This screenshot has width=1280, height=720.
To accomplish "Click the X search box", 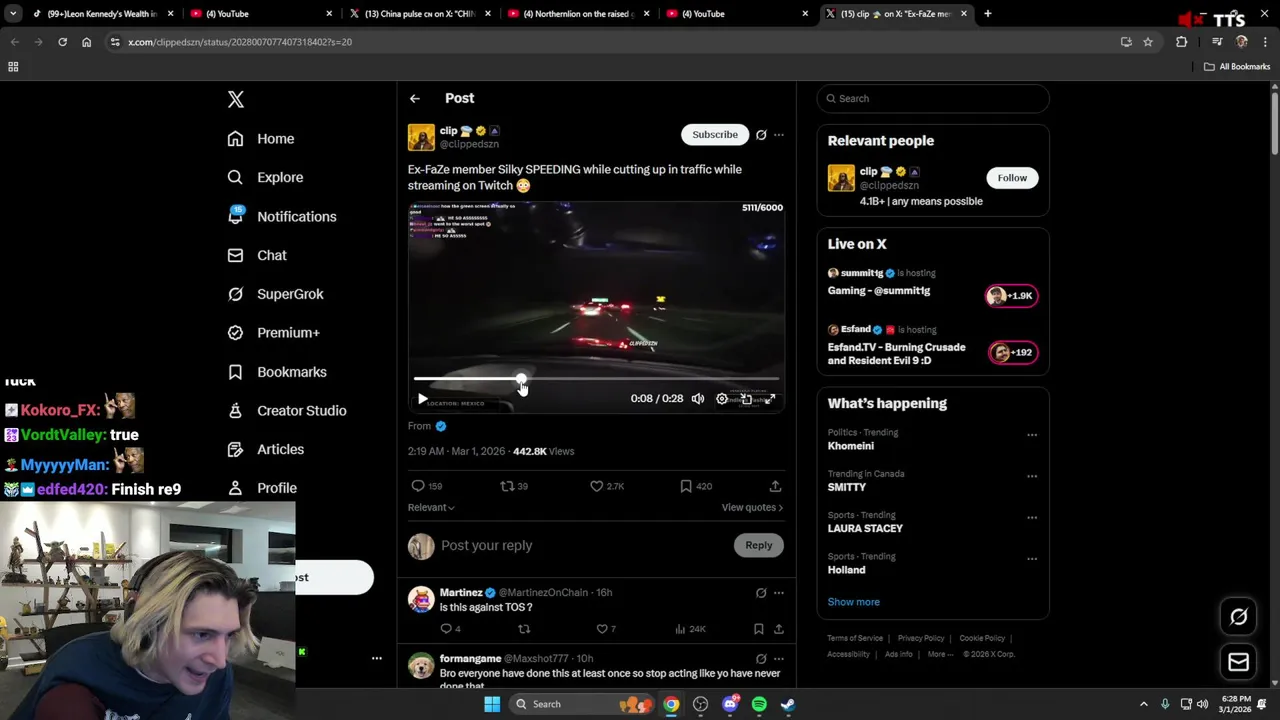I will coord(933,98).
